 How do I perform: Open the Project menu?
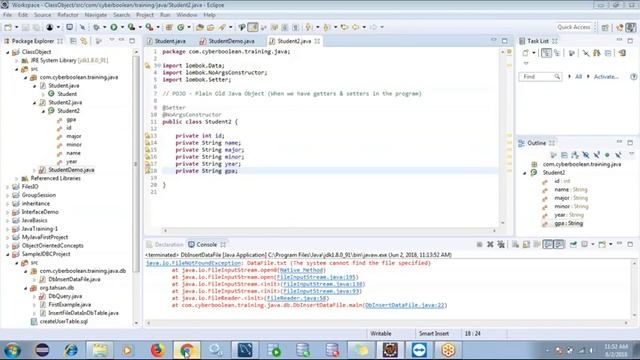144,15
